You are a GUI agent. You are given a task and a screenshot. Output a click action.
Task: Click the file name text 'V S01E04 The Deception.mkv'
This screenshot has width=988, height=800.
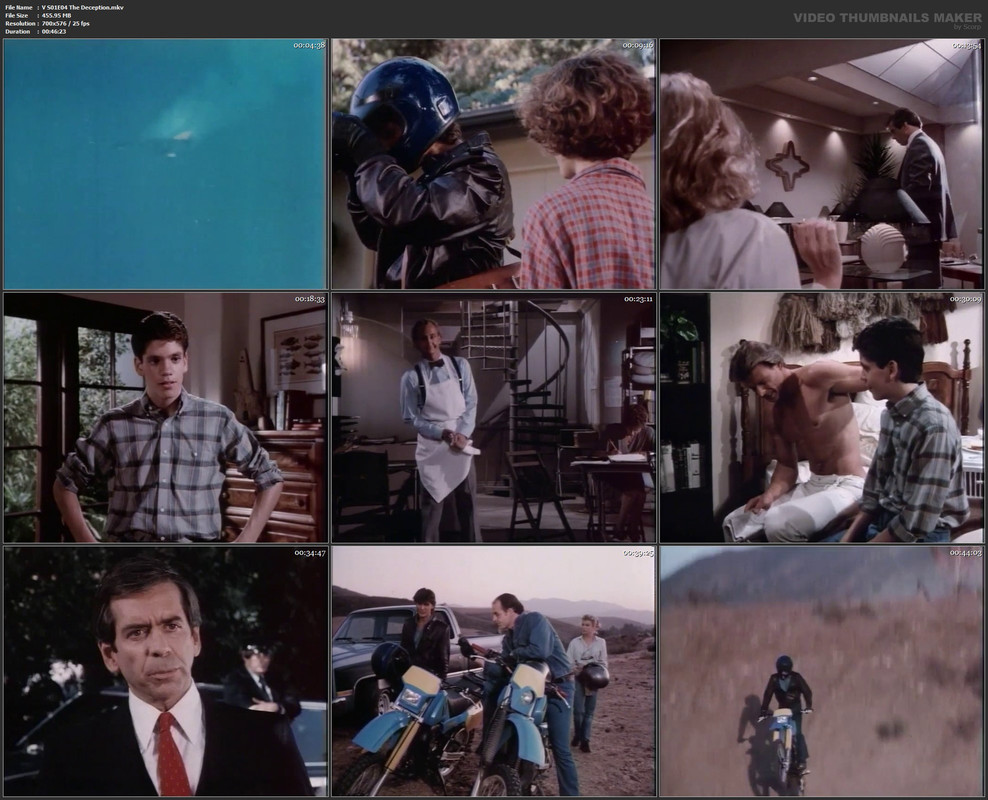tap(83, 8)
